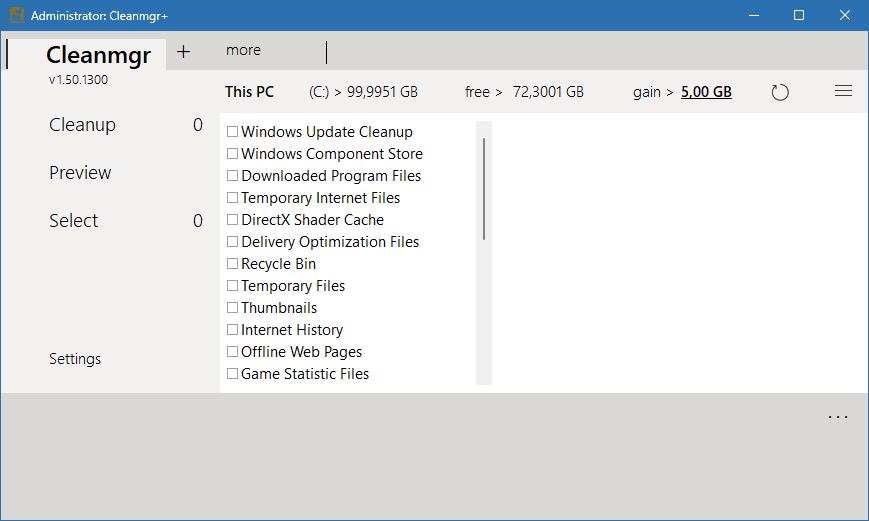The image size is (869, 521).
Task: Check Recycle Bin option
Action: (232, 264)
